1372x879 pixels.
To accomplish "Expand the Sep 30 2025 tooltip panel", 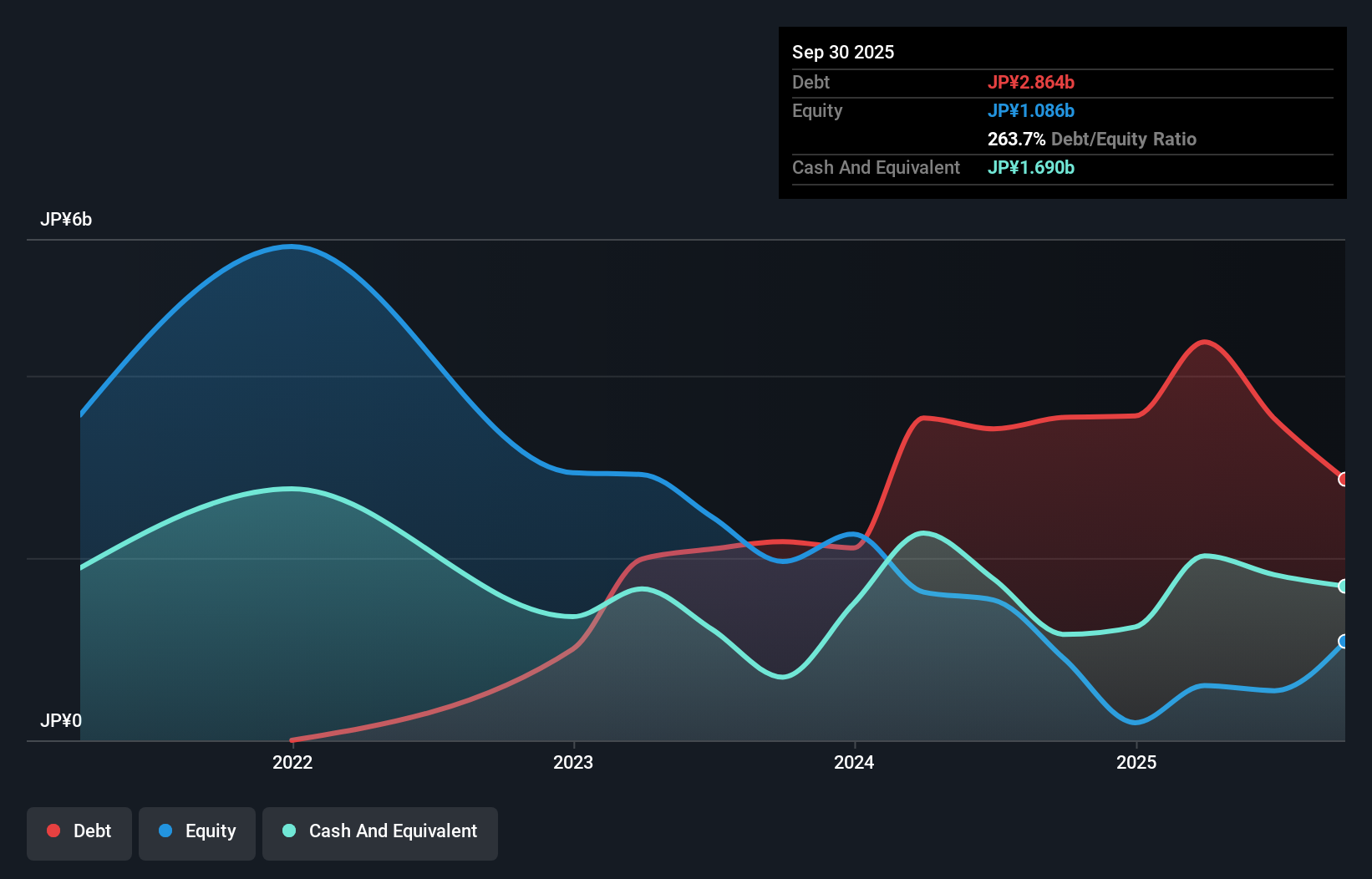I will pos(843,52).
